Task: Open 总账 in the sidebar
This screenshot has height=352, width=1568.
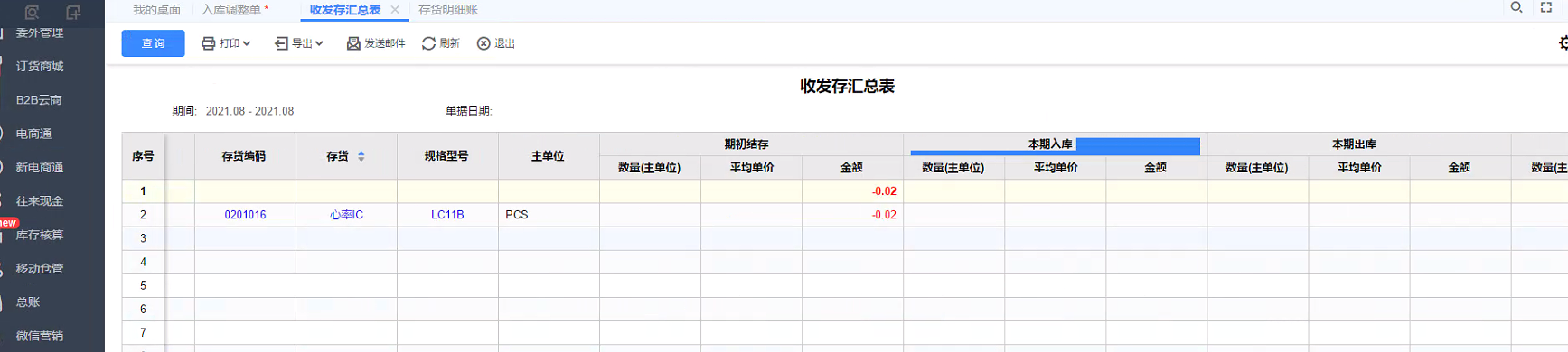Action: click(28, 302)
